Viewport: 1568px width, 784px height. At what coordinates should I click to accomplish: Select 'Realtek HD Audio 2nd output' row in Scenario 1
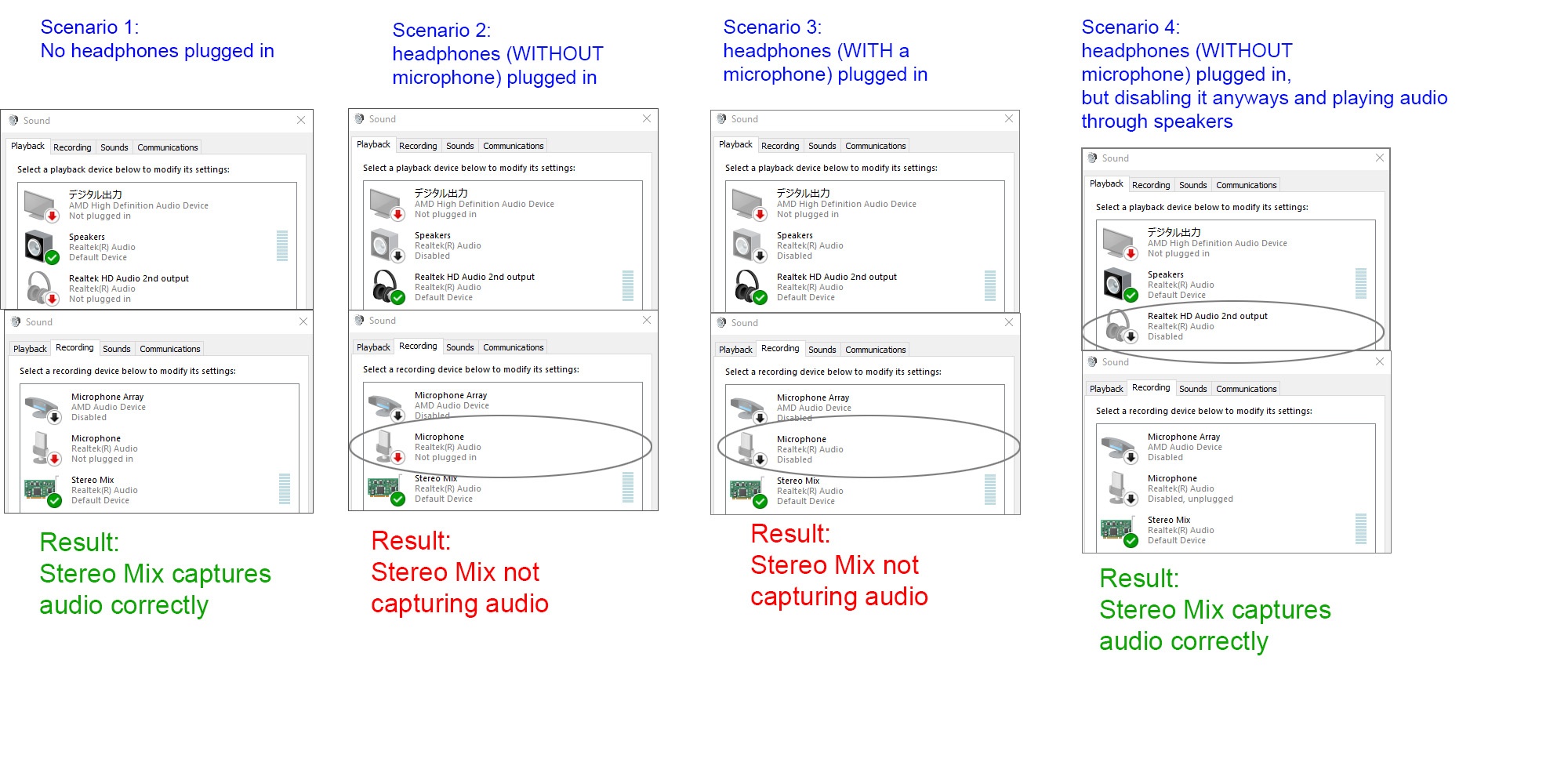click(x=157, y=289)
